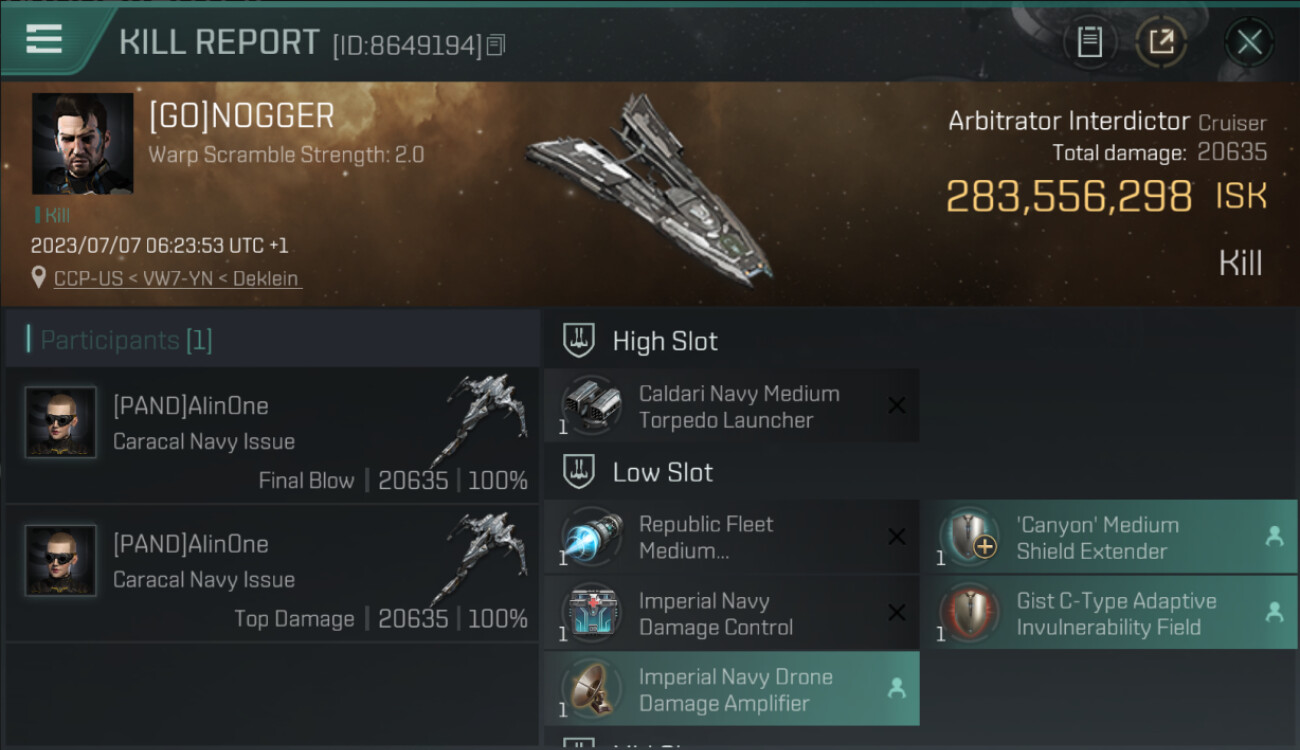Click the 'Canyon' Medium Shield Extender icon
The image size is (1300, 750).
click(968, 537)
